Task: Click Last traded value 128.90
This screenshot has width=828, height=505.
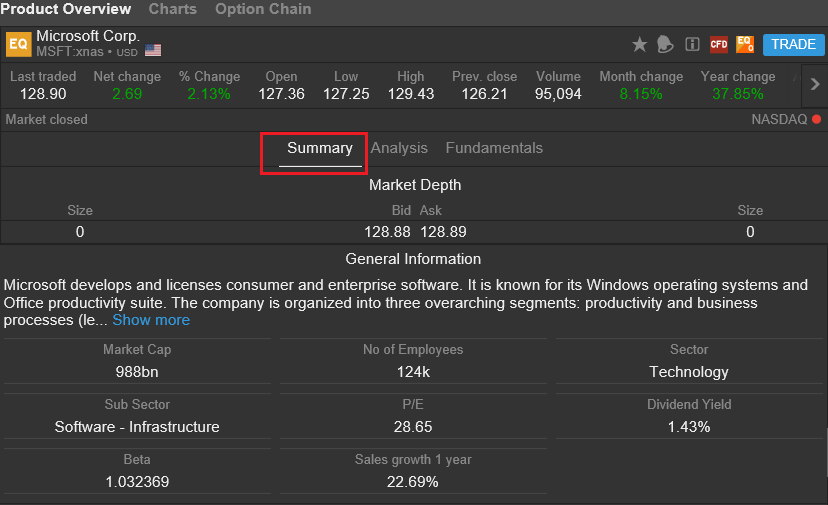Action: 43,94
